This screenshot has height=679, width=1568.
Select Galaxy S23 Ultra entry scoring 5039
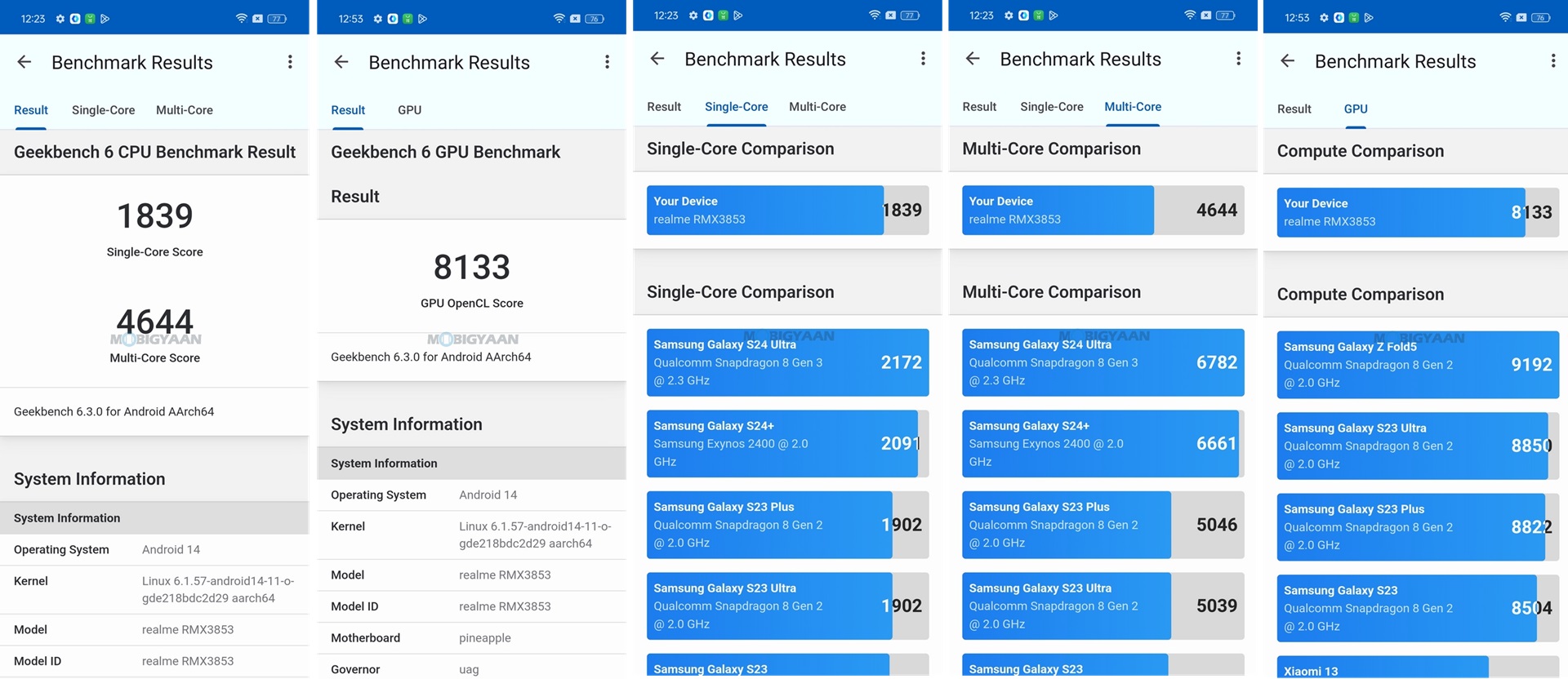click(x=1103, y=606)
